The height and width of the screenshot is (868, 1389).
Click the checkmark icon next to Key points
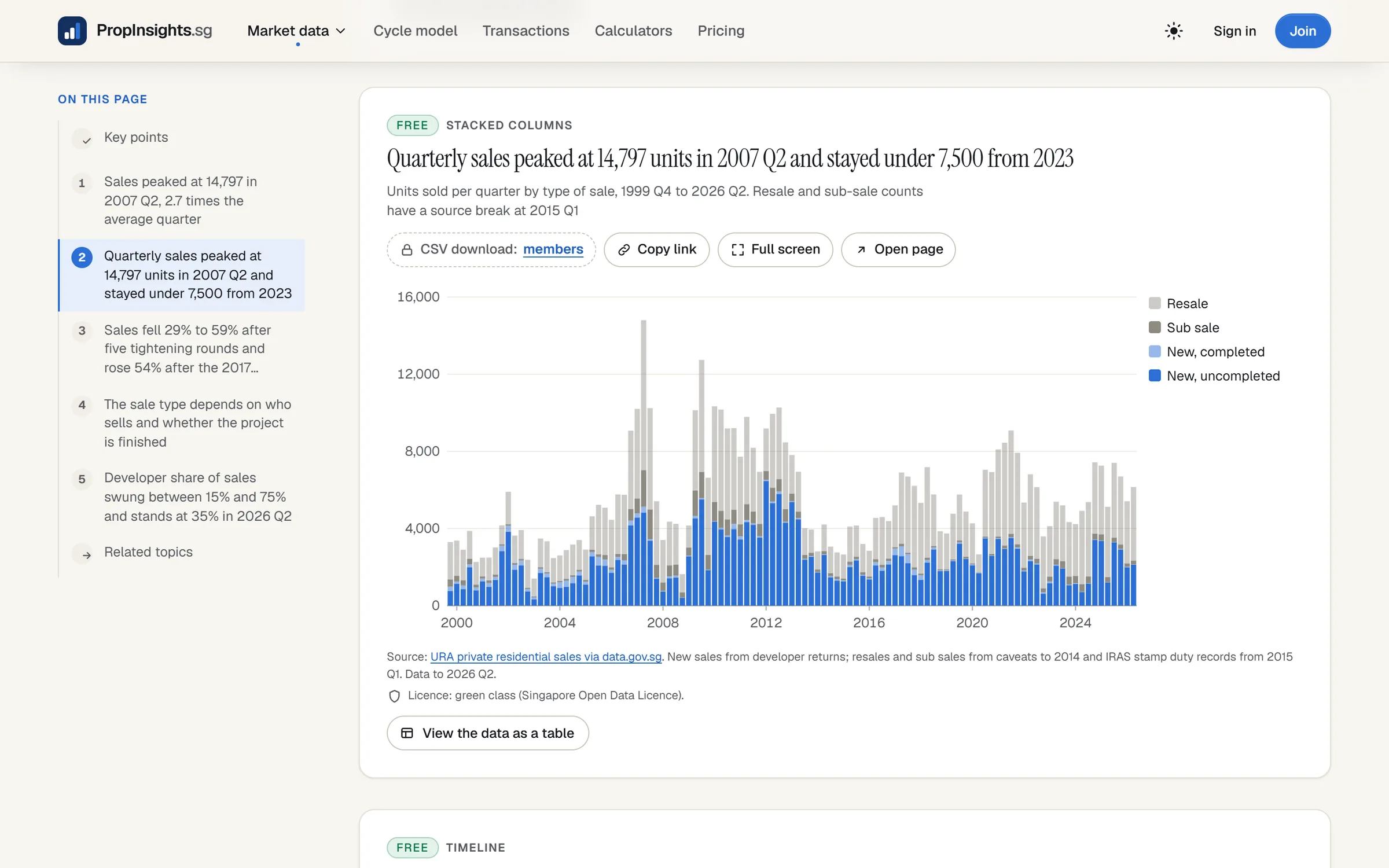(86, 139)
